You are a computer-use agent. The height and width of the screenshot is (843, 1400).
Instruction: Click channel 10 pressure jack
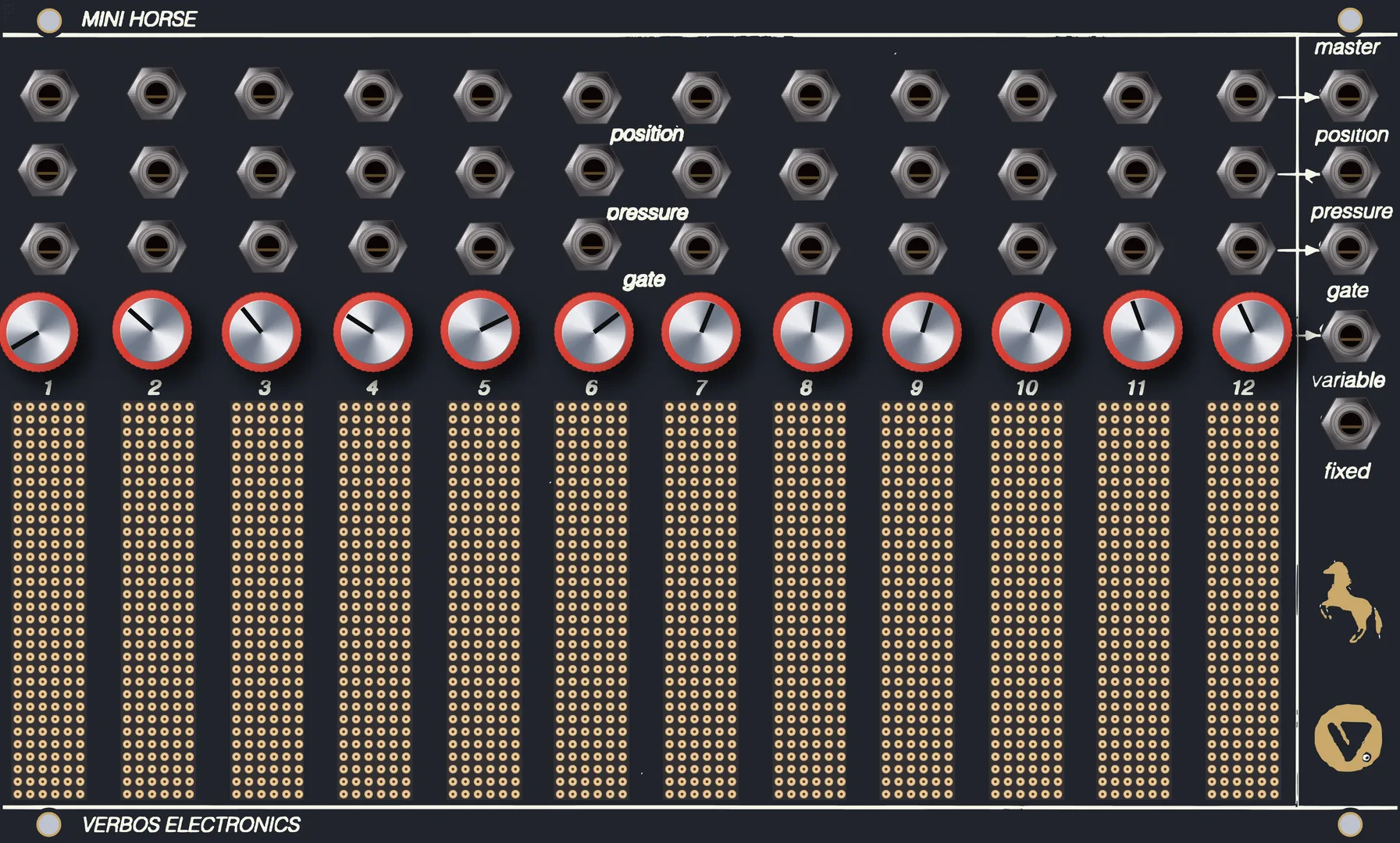click(x=1028, y=173)
